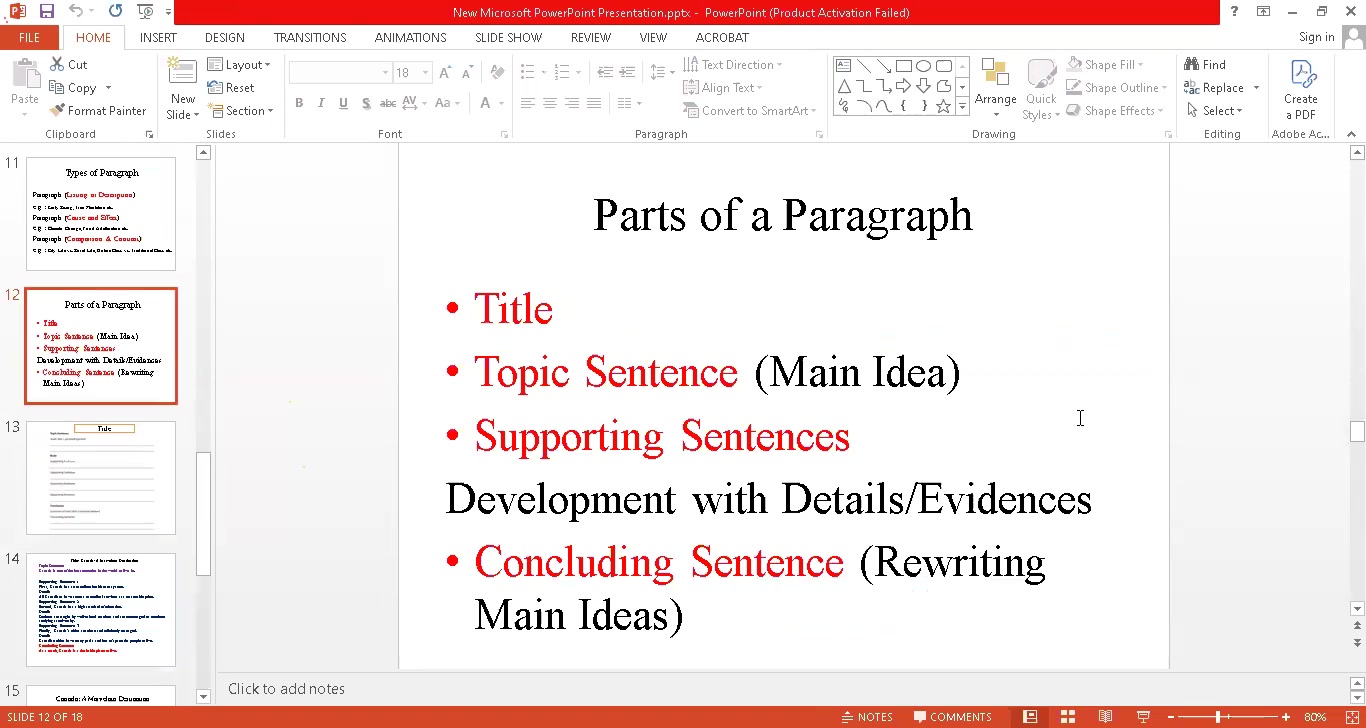Toggle Text Shadow formatting

pos(366,103)
